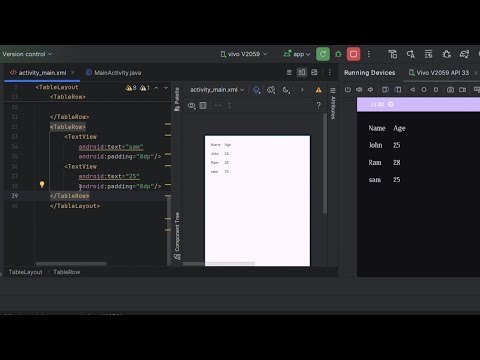Toggle the layout columns icon beside eye
This screenshot has height=360, width=480.
click(203, 106)
